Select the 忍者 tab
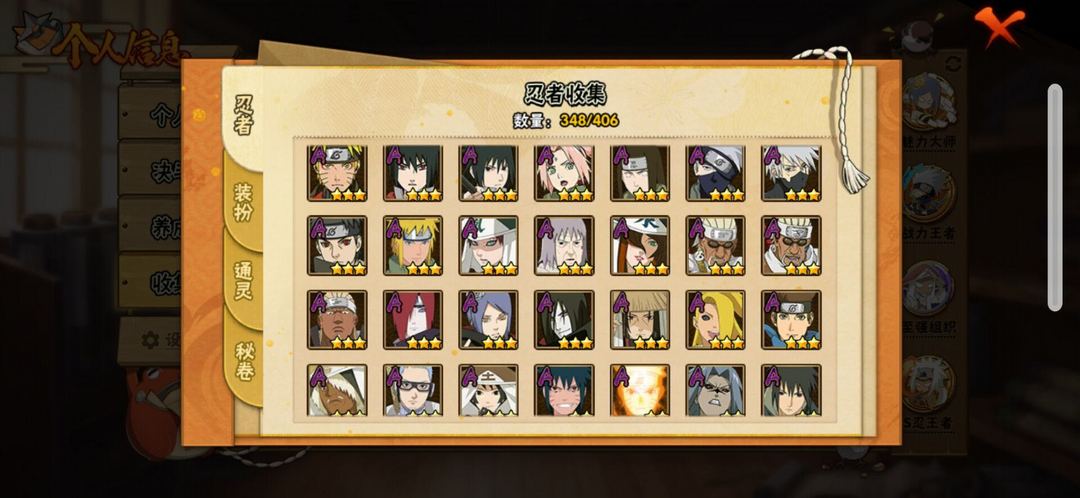The image size is (1080, 498). click(244, 114)
